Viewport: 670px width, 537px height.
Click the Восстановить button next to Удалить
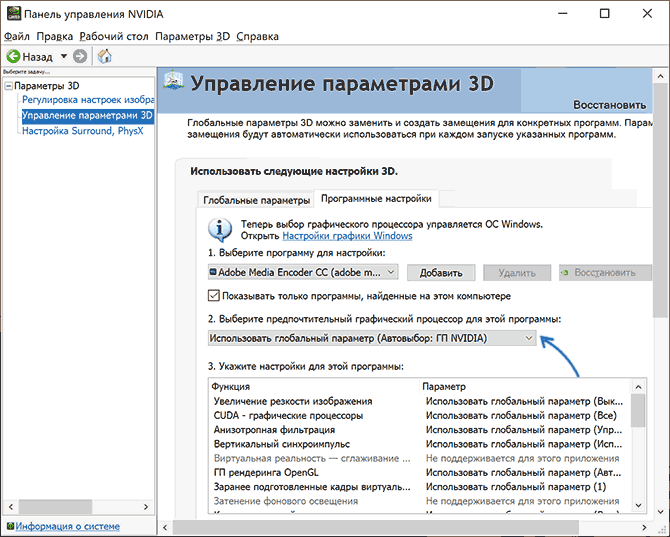(605, 273)
